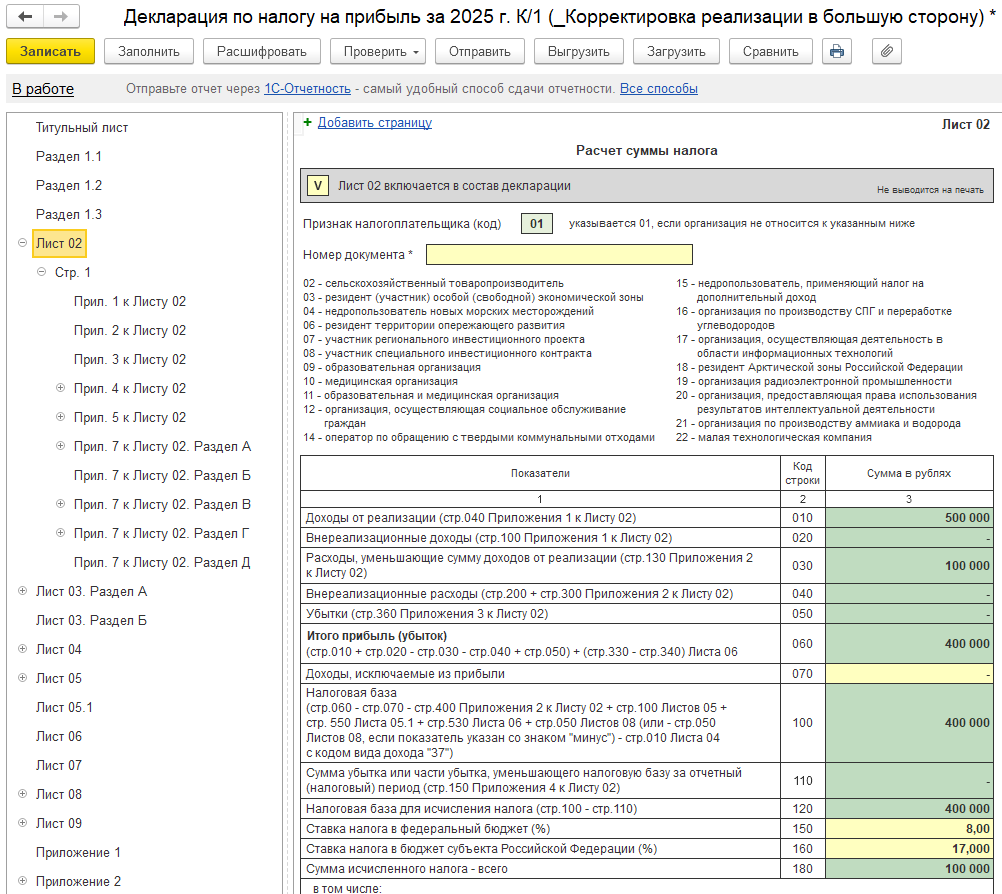Image resolution: width=1002 pixels, height=894 pixels.
Task: Open the 1С-Отчетность link
Action: click(307, 89)
